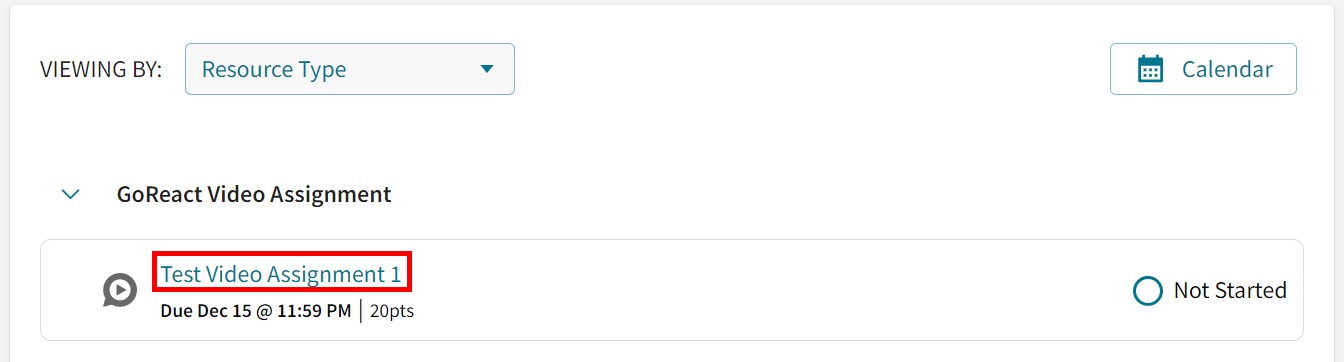Click the GoReact video play icon
1344x362 pixels.
120,291
